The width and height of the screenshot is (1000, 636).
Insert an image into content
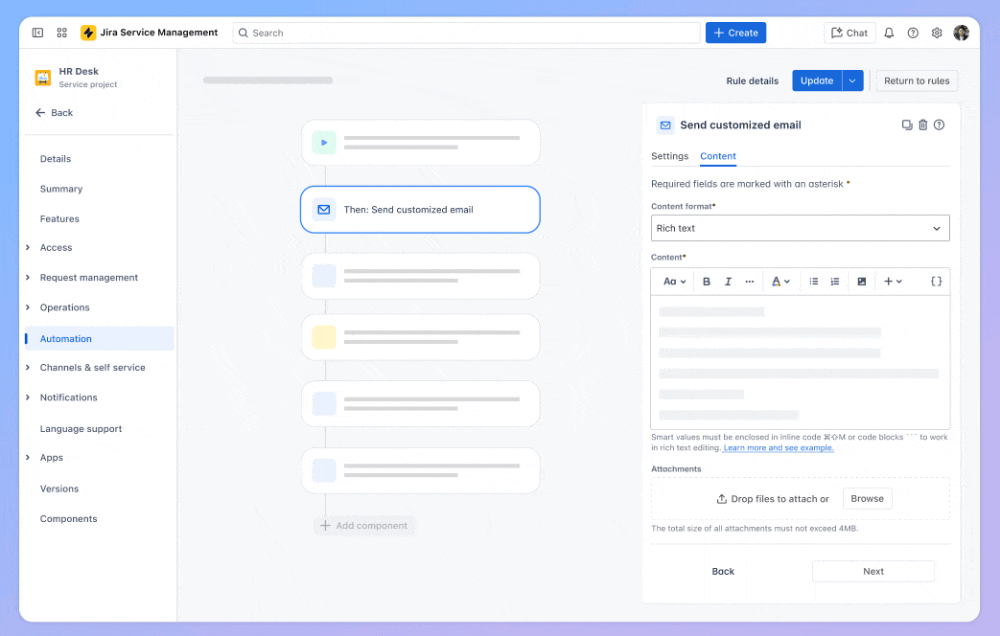pyautogui.click(x=862, y=281)
